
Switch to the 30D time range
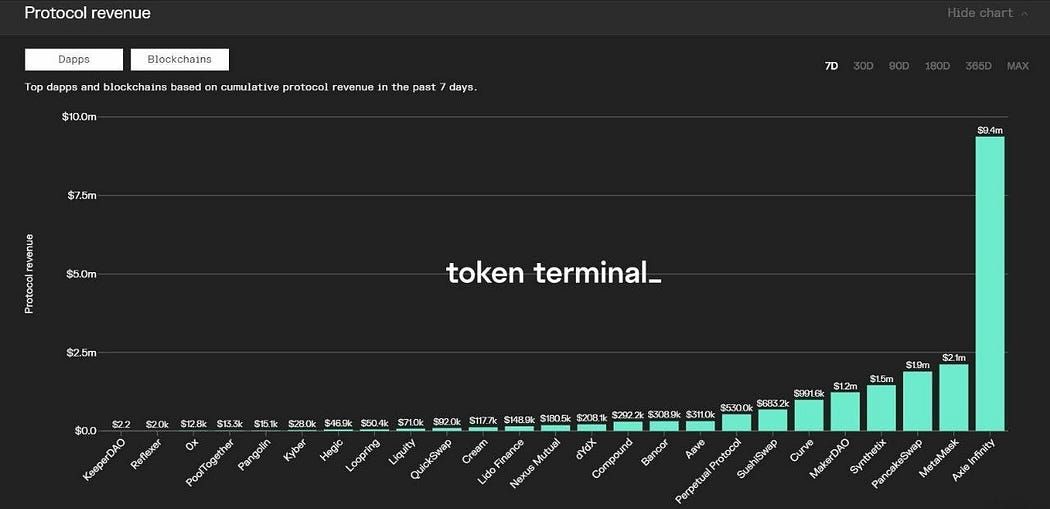863,66
